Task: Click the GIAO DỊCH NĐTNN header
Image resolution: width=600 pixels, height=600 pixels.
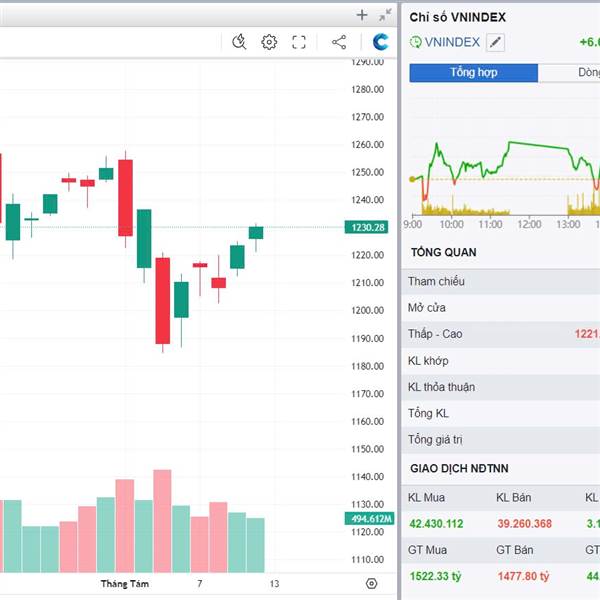Action: 459,469
